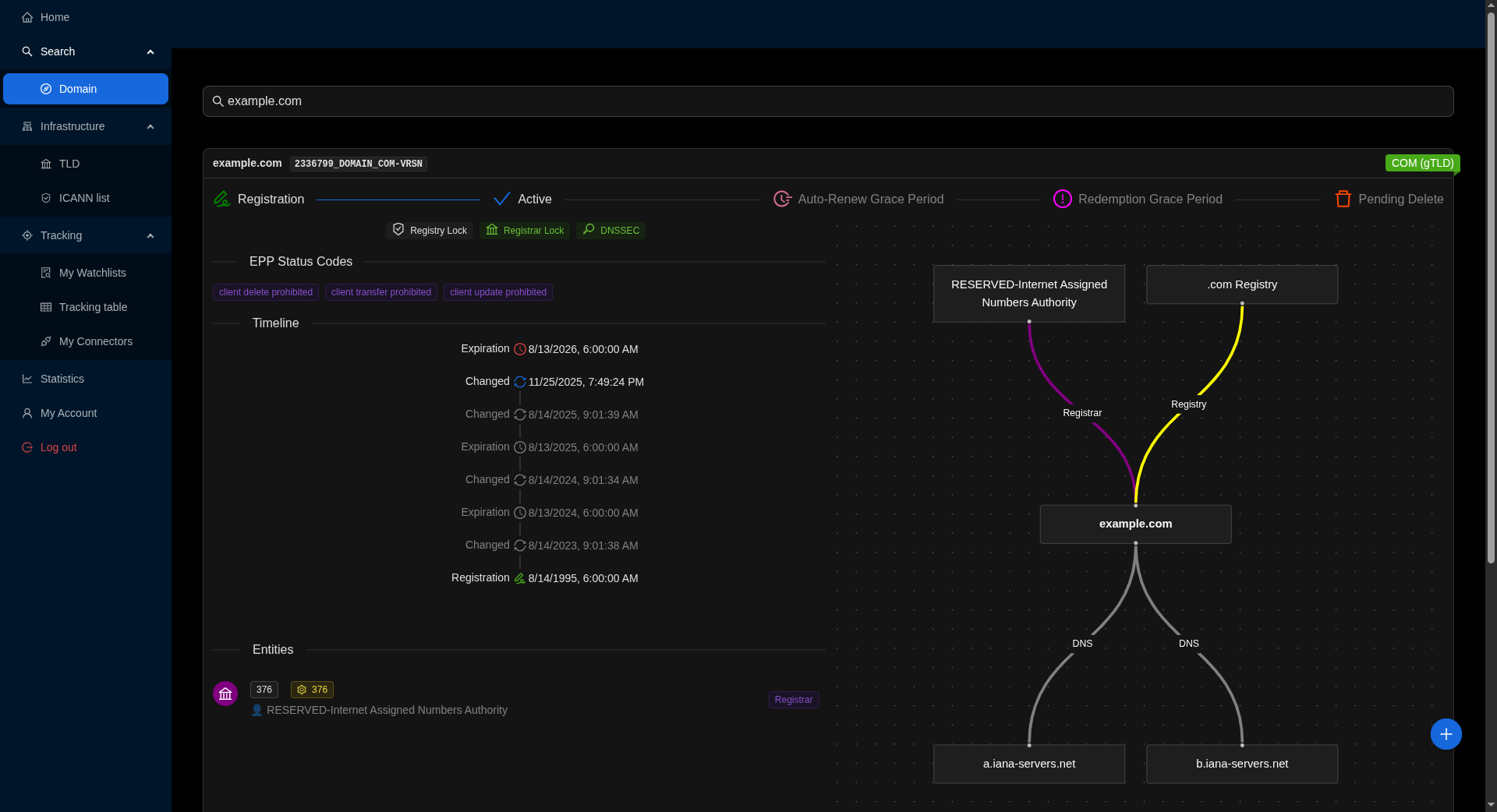Open Statistics via its chart icon

click(27, 379)
